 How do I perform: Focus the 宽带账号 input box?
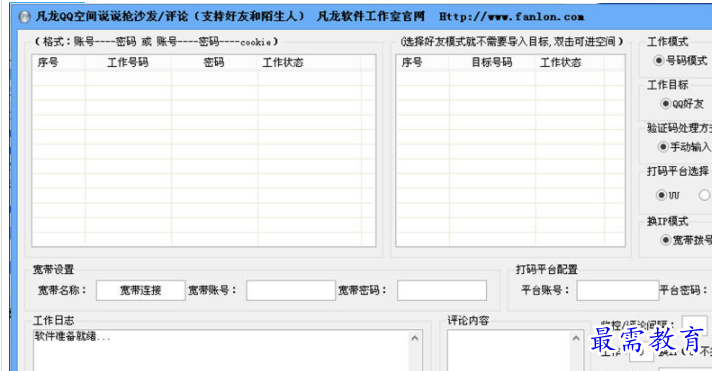(x=291, y=290)
